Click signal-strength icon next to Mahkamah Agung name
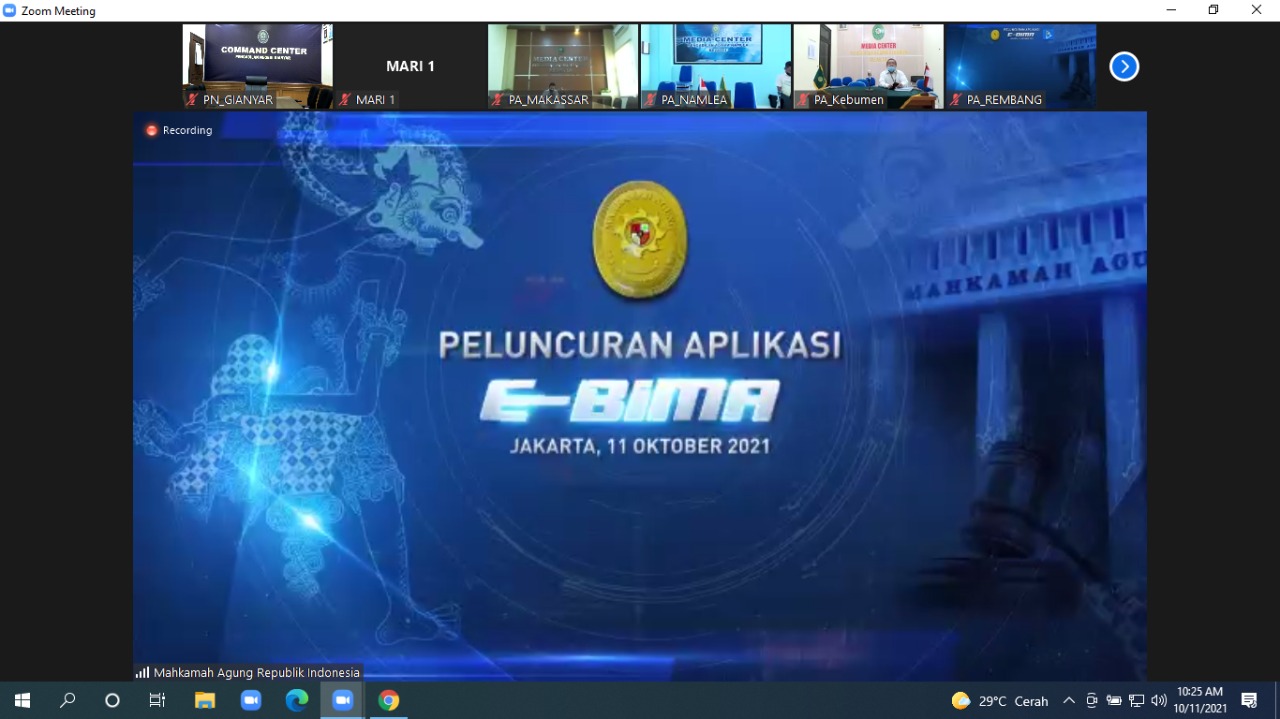This screenshot has width=1280, height=719. tap(142, 673)
